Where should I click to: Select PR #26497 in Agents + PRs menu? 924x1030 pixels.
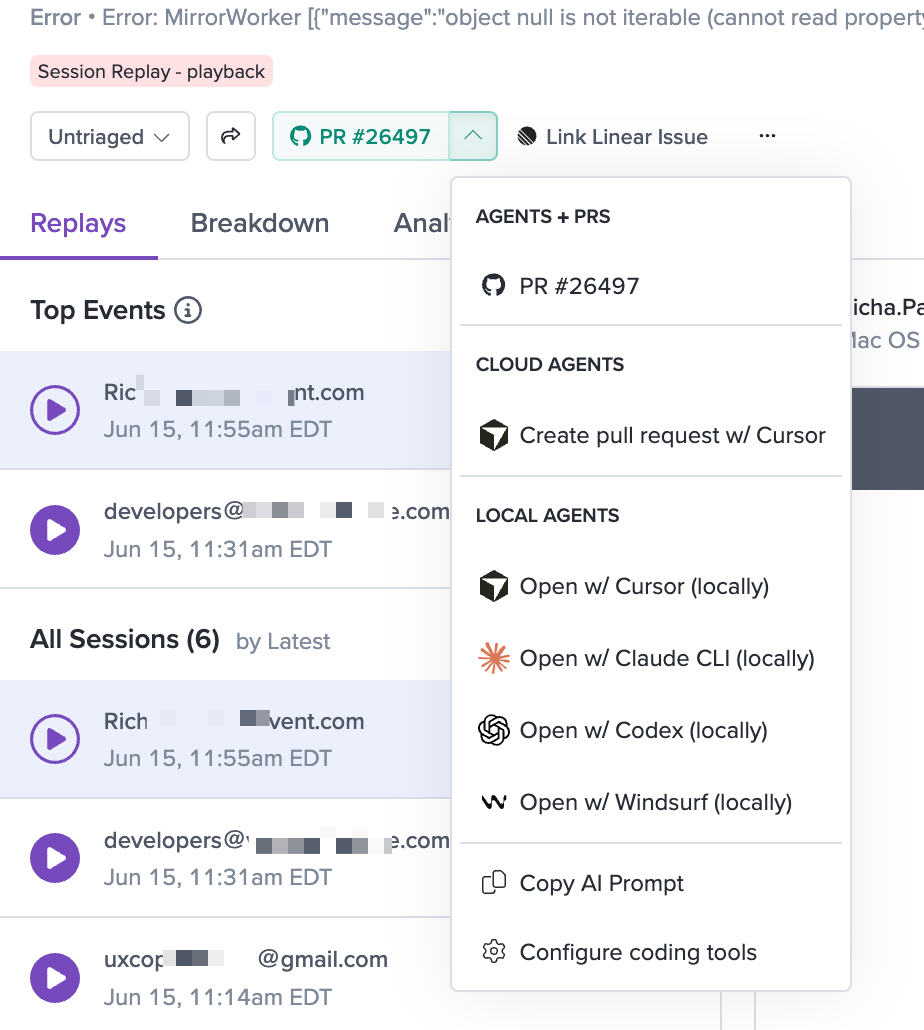coord(651,286)
